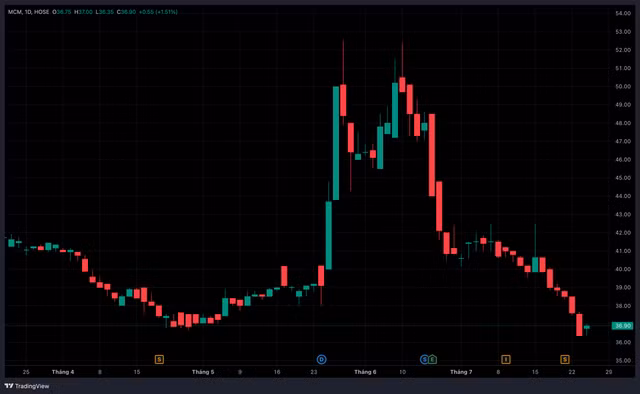Click the MCM, 1D, HOSE symbol title
The height and width of the screenshot is (394, 640).
tap(28, 12)
